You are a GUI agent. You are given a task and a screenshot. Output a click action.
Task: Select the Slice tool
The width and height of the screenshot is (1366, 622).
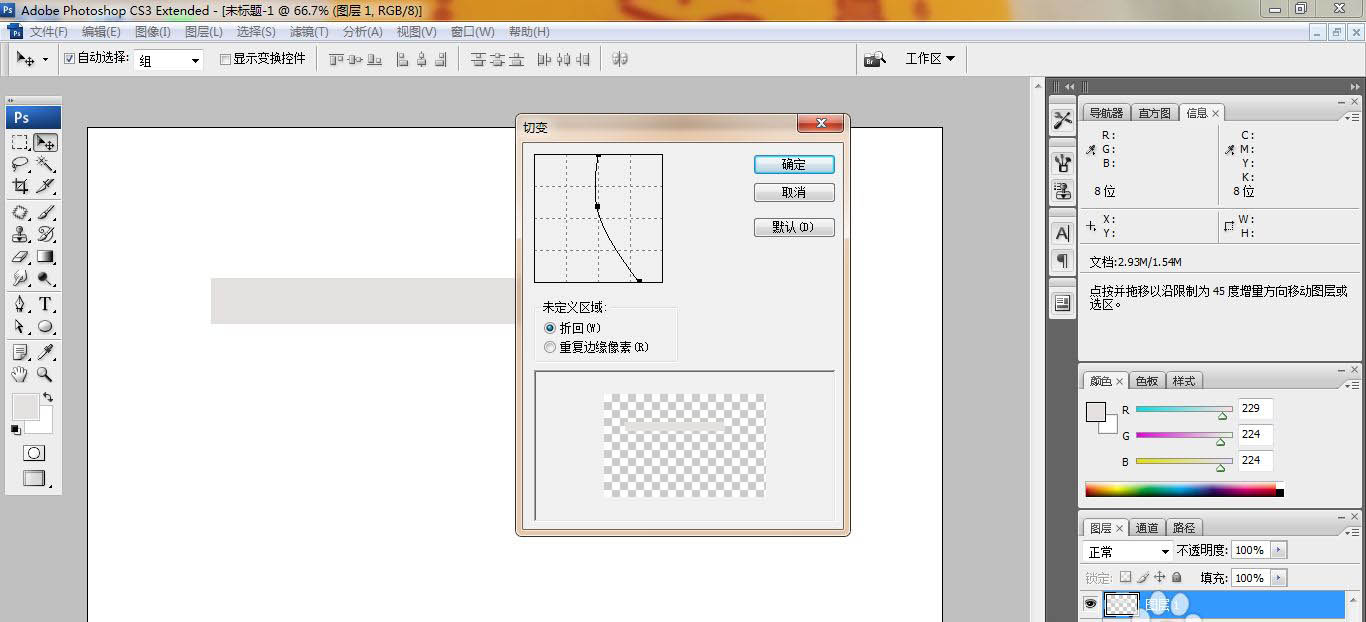pyautogui.click(x=45, y=186)
